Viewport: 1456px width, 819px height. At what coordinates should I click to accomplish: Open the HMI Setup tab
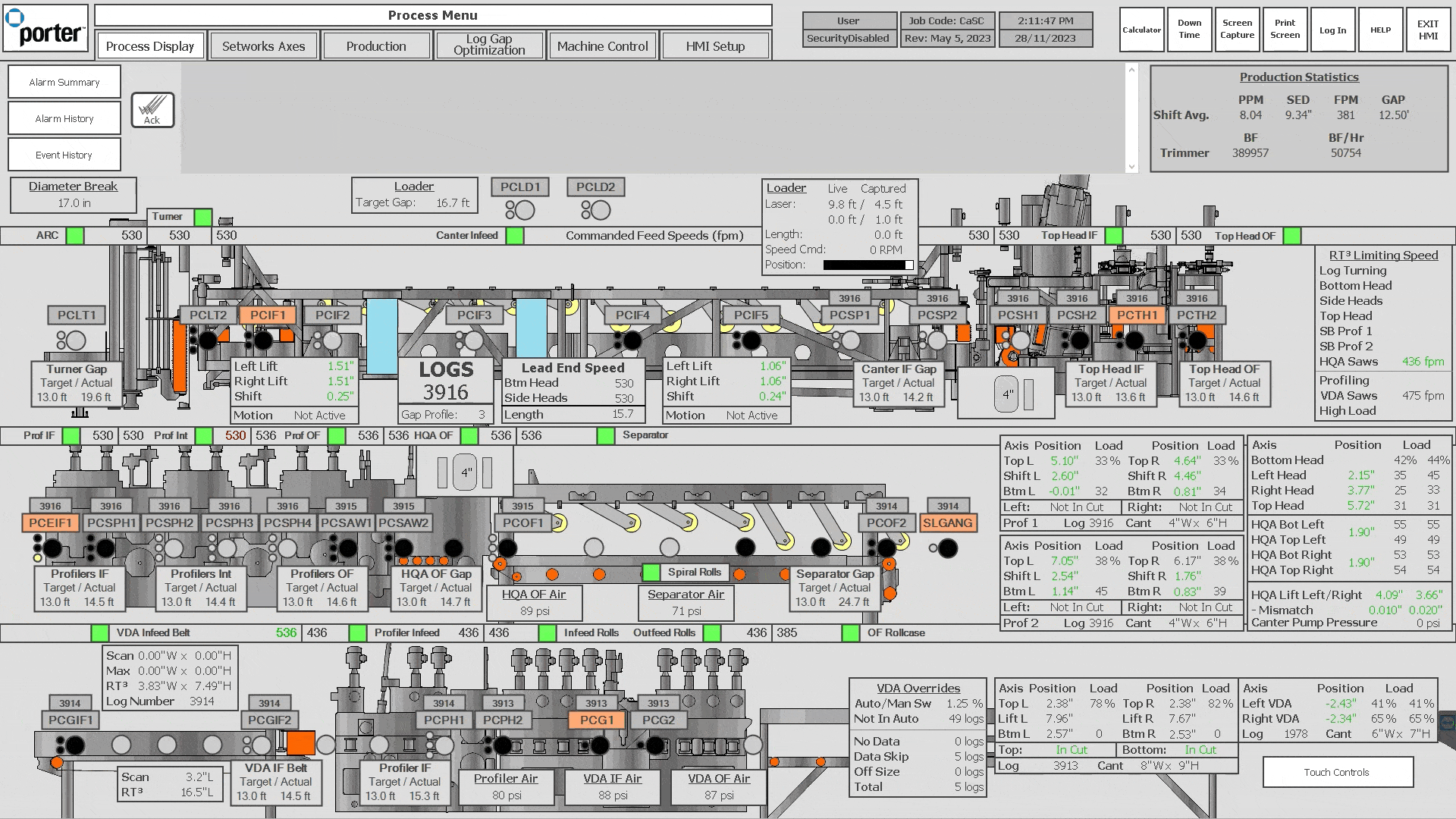[x=715, y=46]
